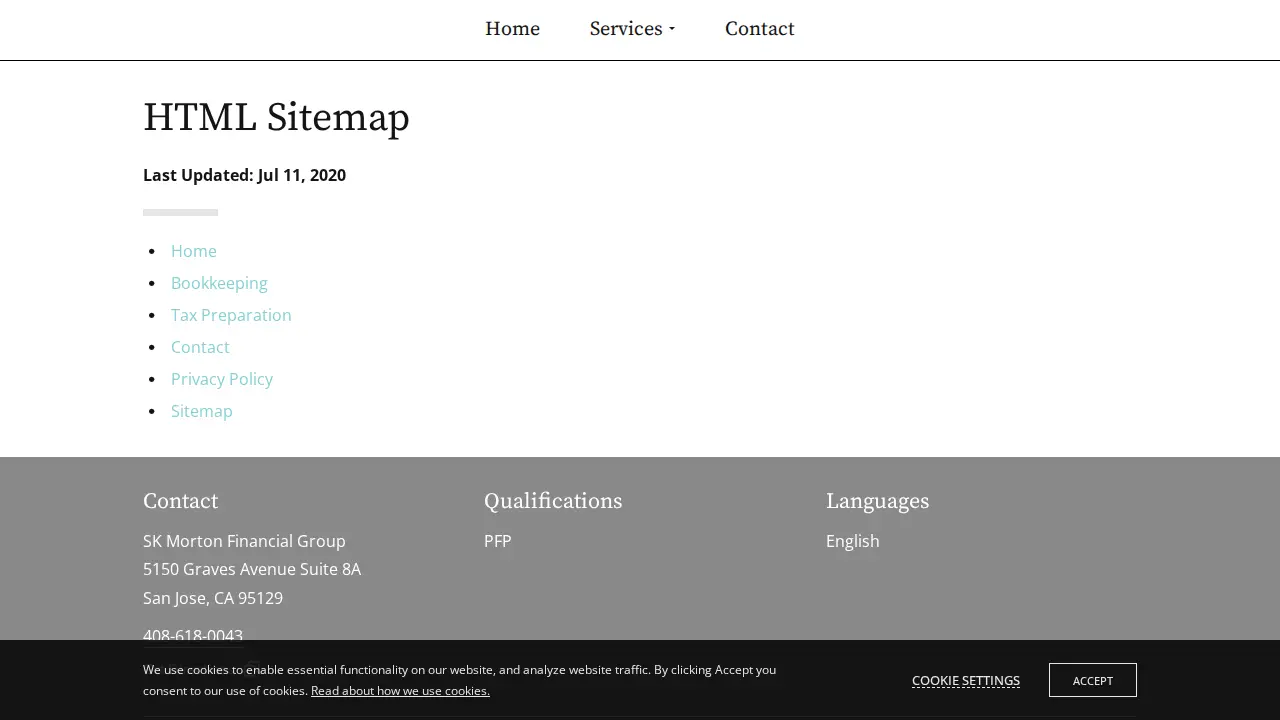Click the "San Jose, CA 95129" text
1280x720 pixels.
point(213,598)
